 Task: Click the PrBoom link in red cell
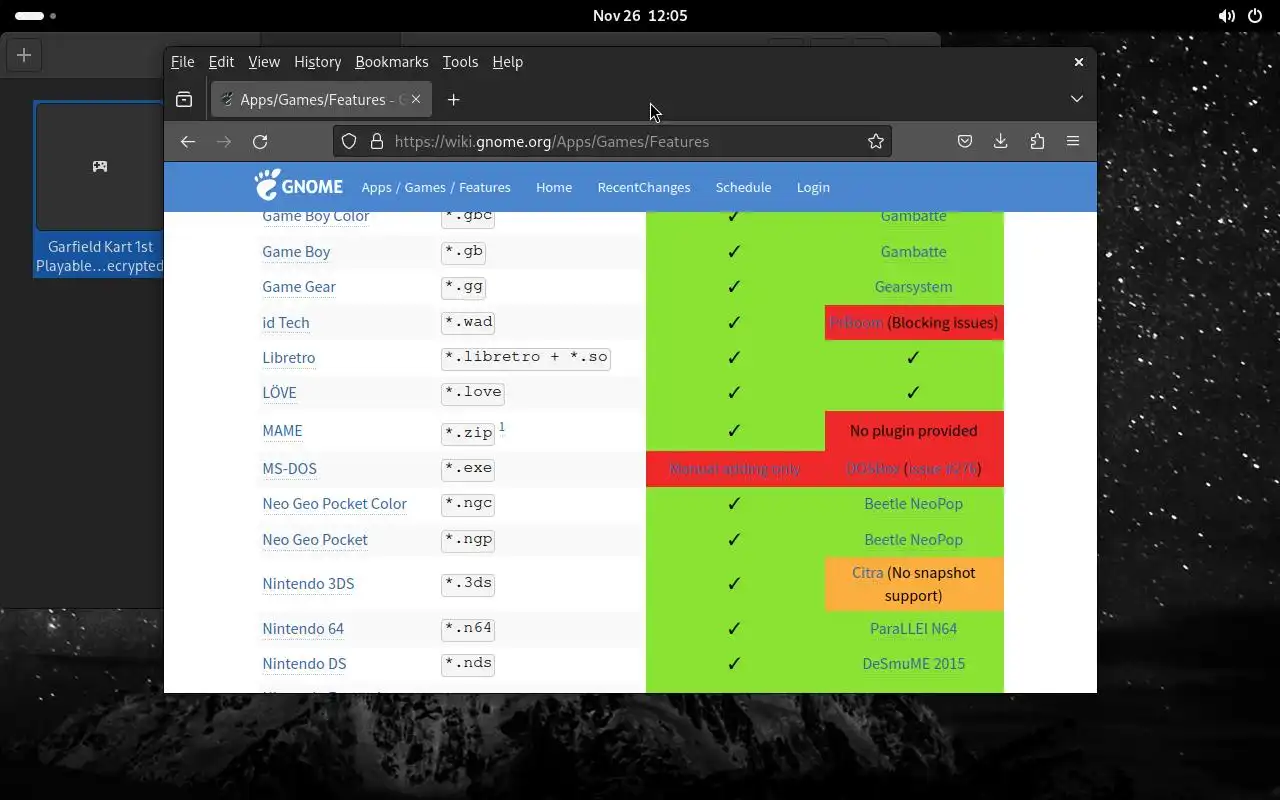click(856, 323)
